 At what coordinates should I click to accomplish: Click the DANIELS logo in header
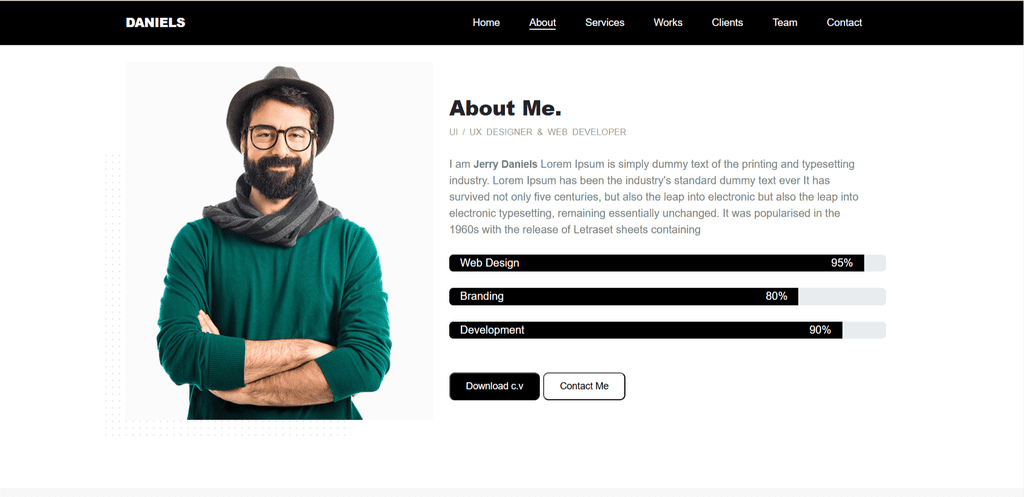pos(155,23)
